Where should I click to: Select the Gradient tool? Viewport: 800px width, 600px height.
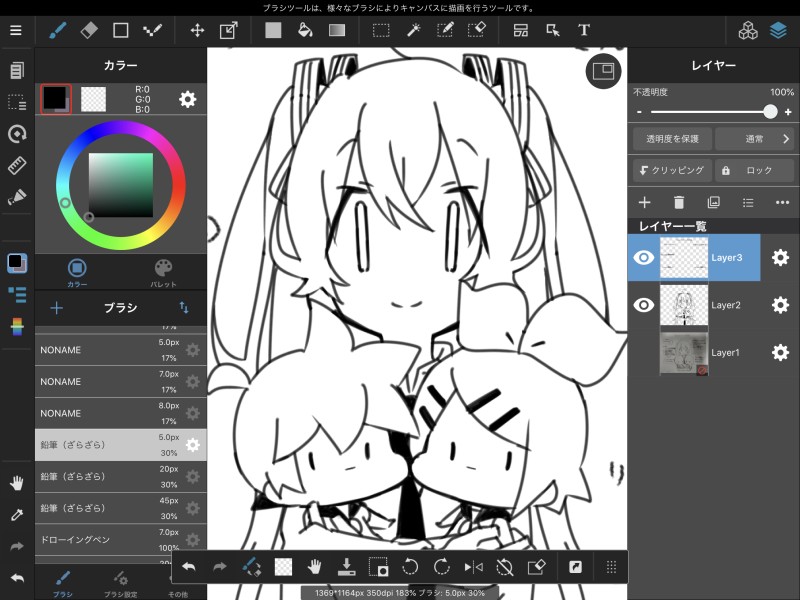point(337,31)
